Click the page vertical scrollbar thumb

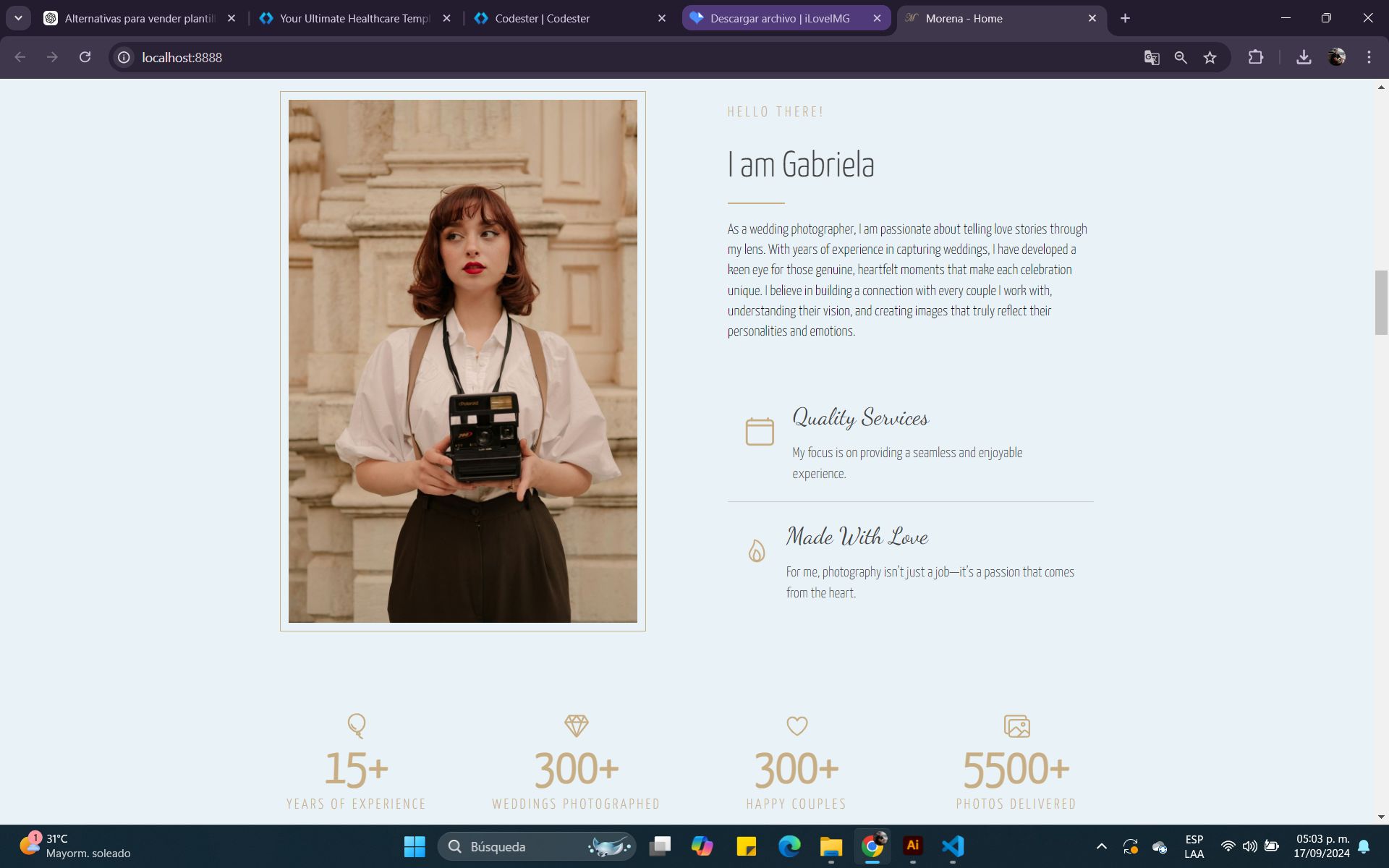[x=1381, y=302]
